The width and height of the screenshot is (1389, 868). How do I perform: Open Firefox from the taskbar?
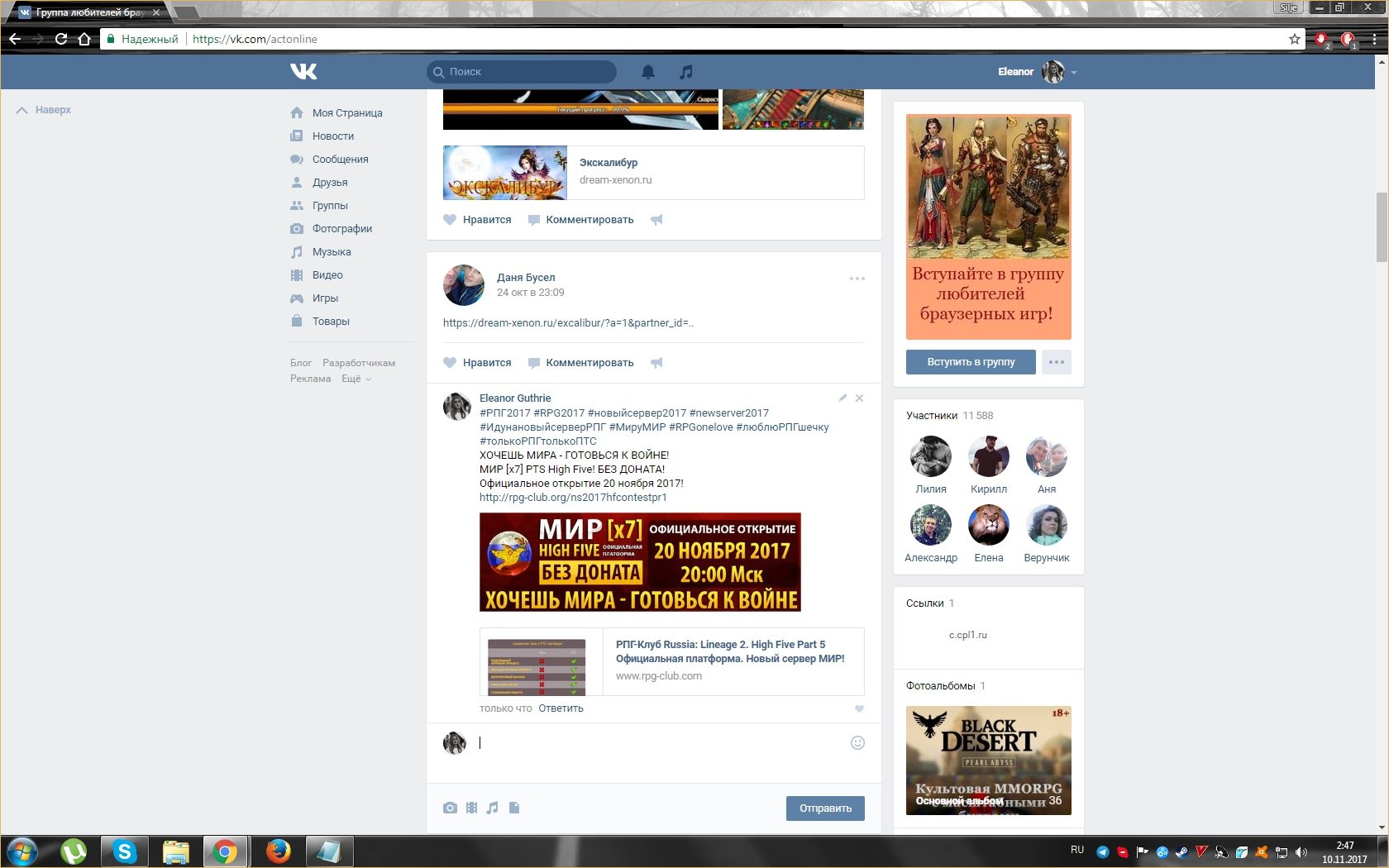(x=279, y=851)
